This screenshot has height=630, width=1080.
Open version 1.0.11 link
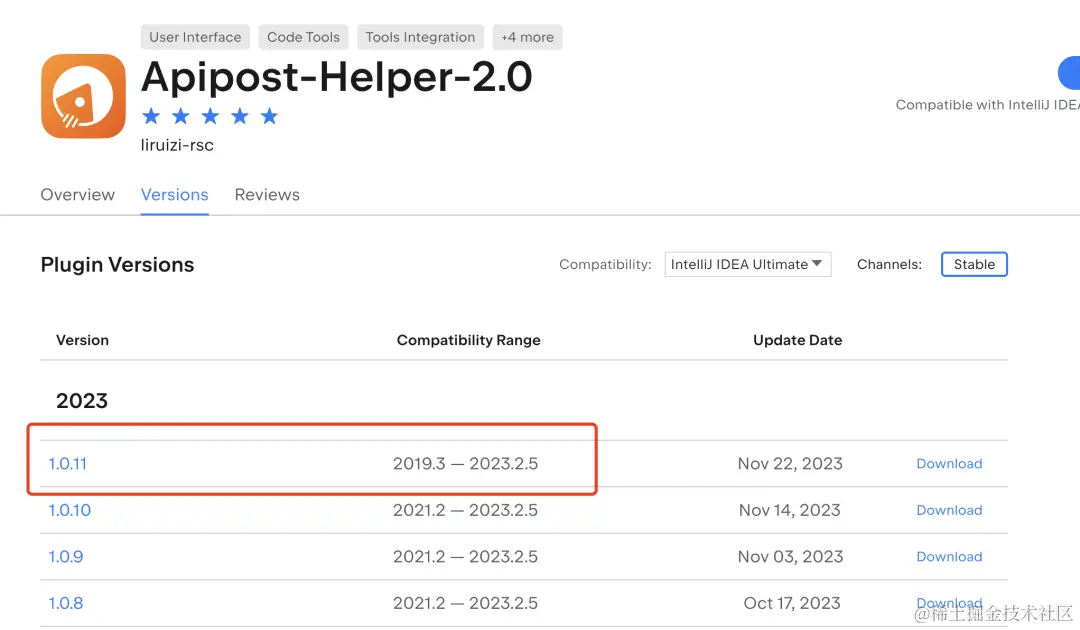coord(68,463)
